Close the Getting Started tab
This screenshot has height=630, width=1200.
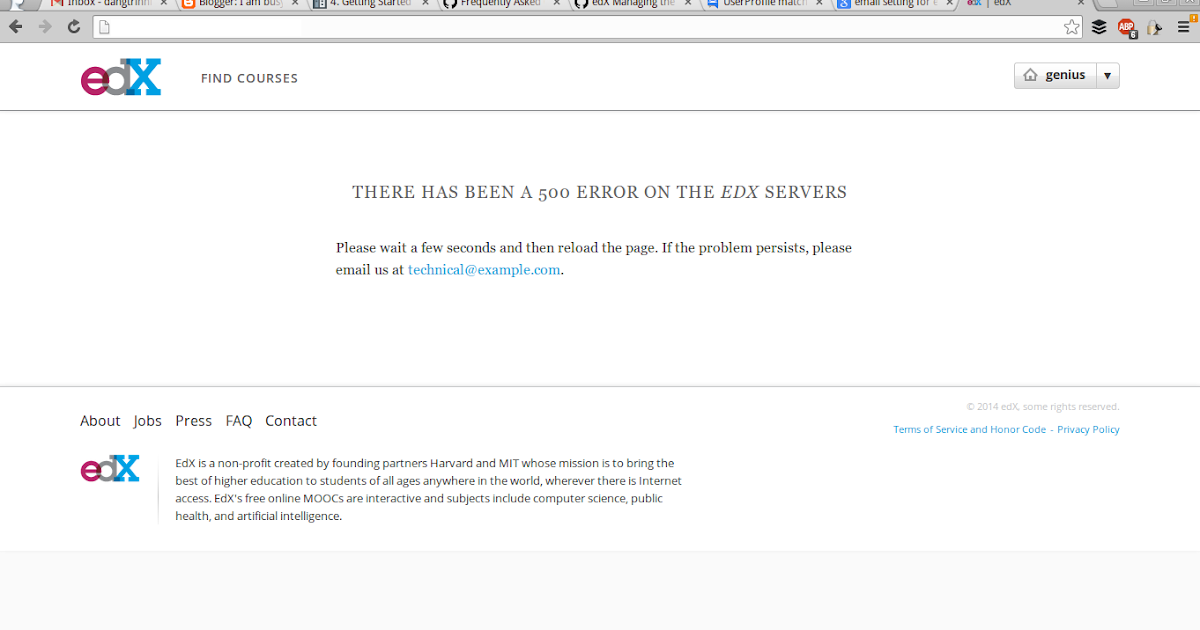(x=425, y=3)
